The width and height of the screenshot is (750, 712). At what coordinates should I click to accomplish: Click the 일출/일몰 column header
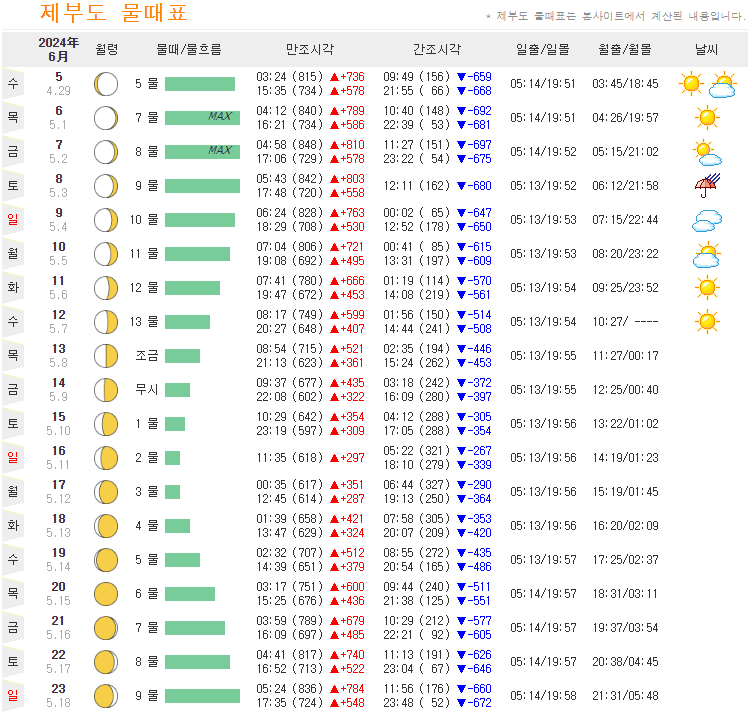(x=543, y=49)
